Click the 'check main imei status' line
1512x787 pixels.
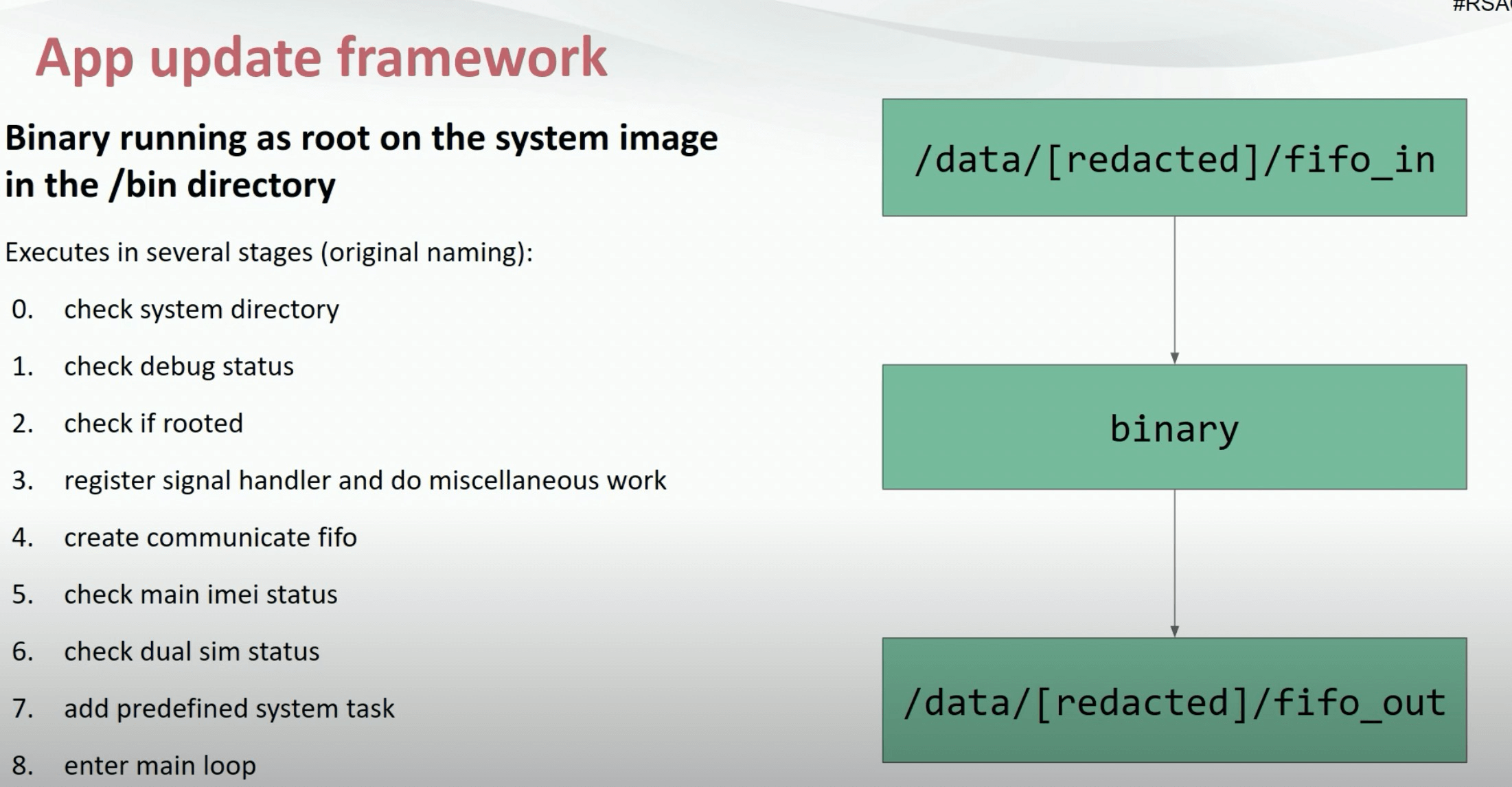tap(201, 594)
